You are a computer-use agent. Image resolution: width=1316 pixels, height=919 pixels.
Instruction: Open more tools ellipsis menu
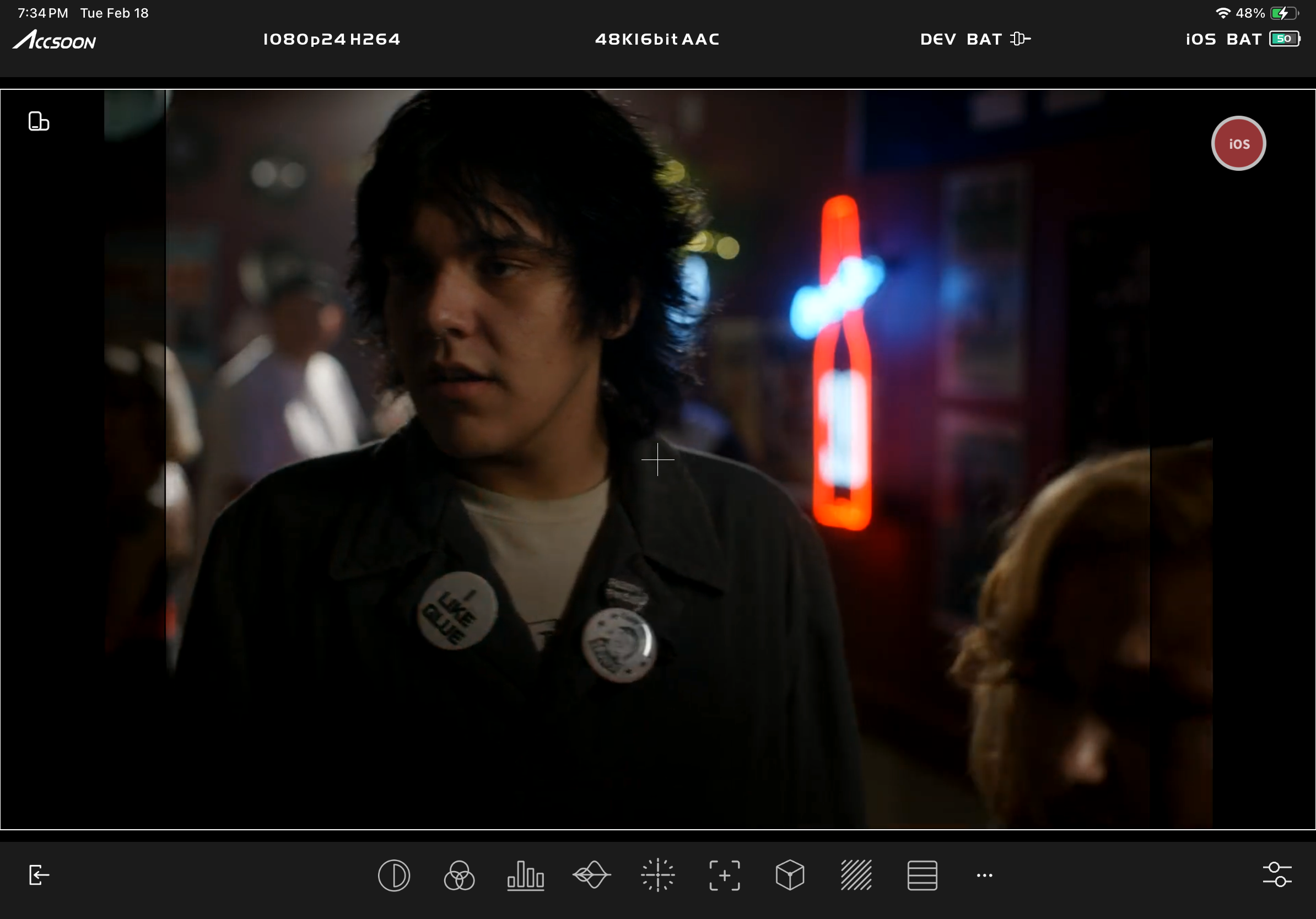click(x=984, y=875)
